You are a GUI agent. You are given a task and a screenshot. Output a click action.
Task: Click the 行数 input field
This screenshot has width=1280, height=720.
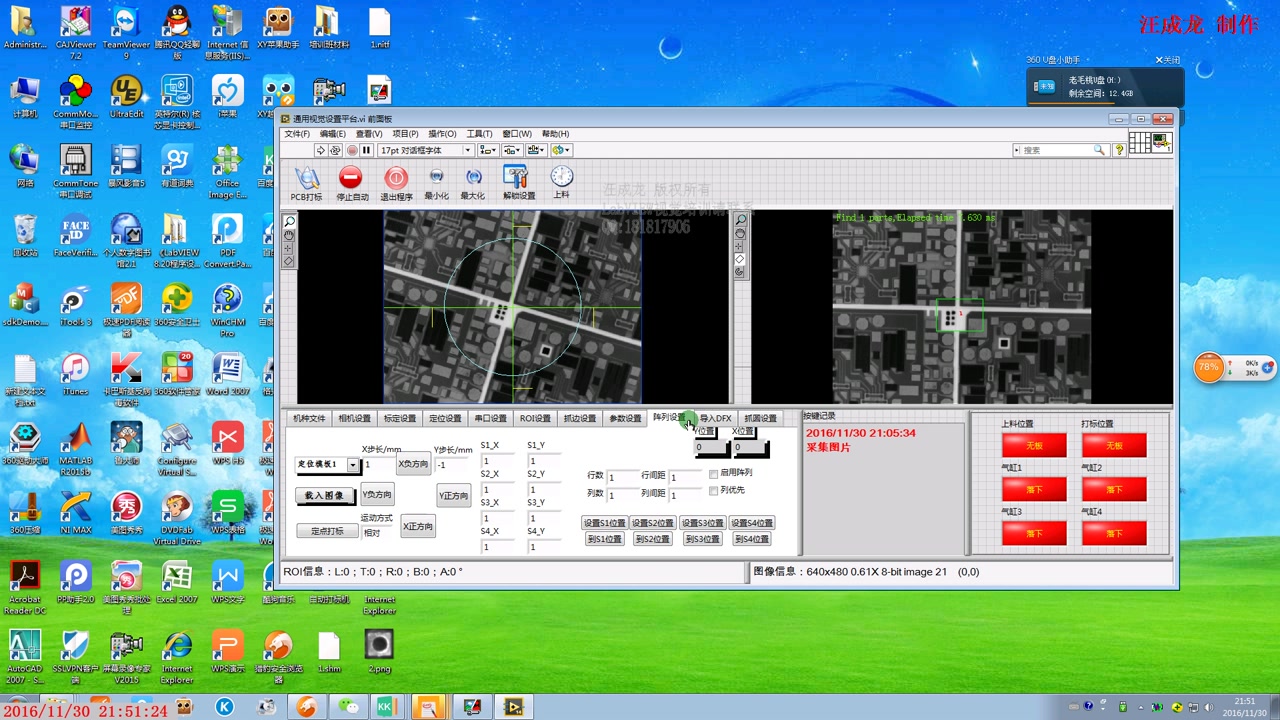(x=622, y=478)
